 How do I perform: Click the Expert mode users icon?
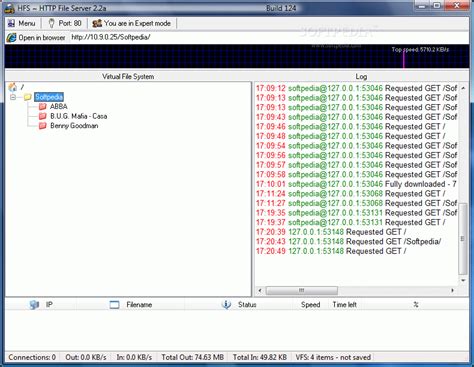(97, 23)
